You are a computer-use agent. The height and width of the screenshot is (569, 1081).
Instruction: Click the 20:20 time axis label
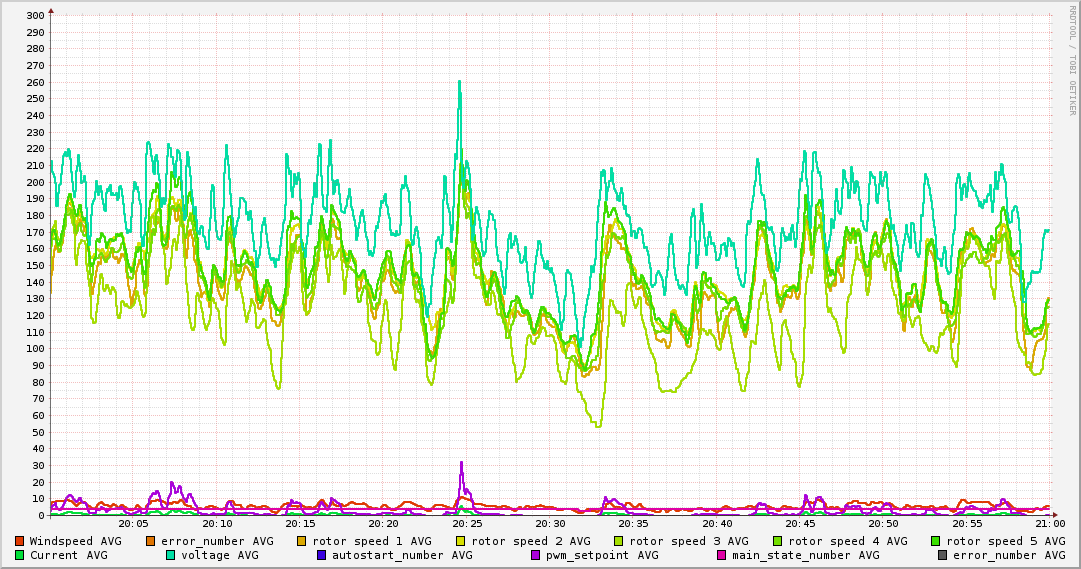click(x=383, y=524)
